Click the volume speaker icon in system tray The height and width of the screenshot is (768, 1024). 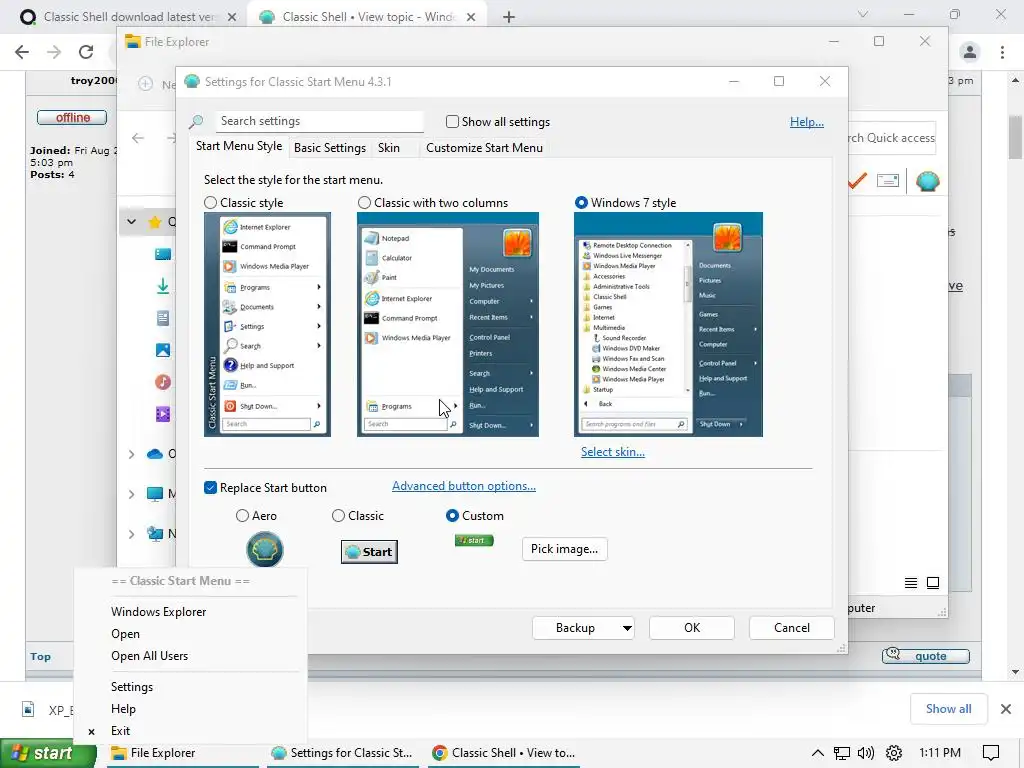pos(866,753)
